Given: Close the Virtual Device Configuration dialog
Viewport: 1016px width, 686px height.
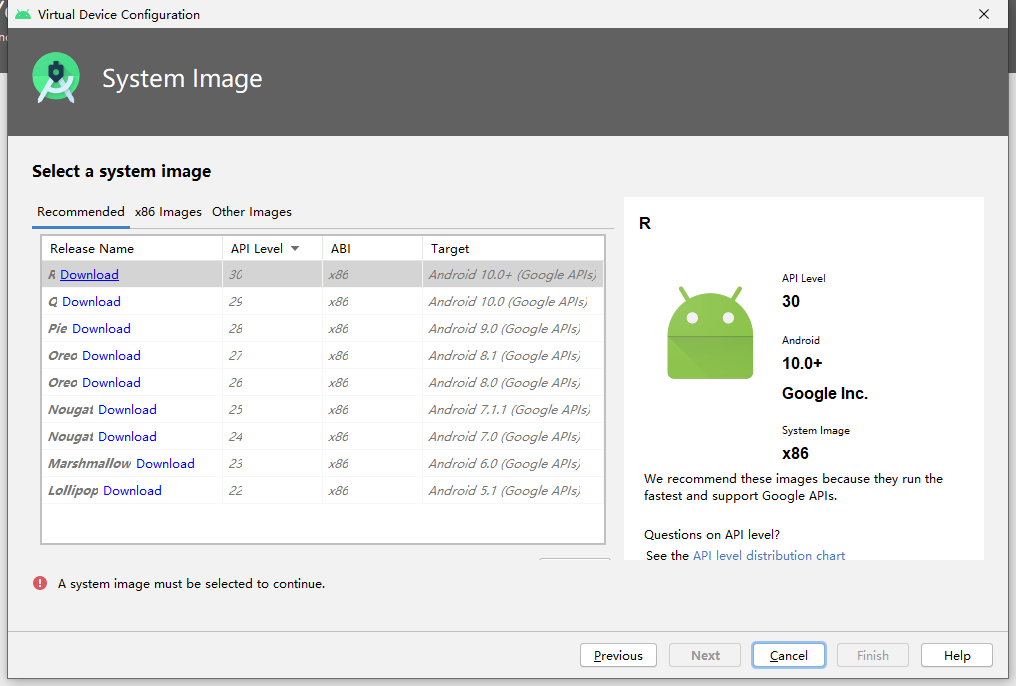Looking at the screenshot, I should click(984, 14).
